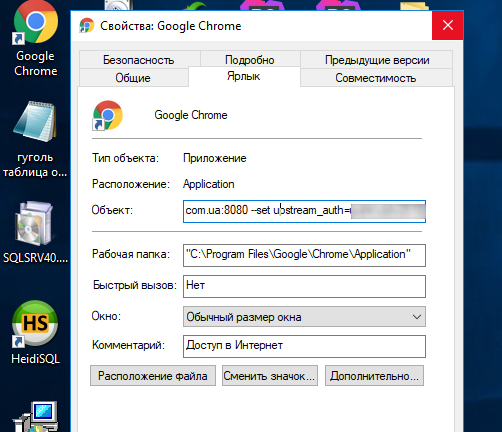Viewport: 502px width, 432px height.
Task: Open the Общие tab
Action: (x=133, y=78)
